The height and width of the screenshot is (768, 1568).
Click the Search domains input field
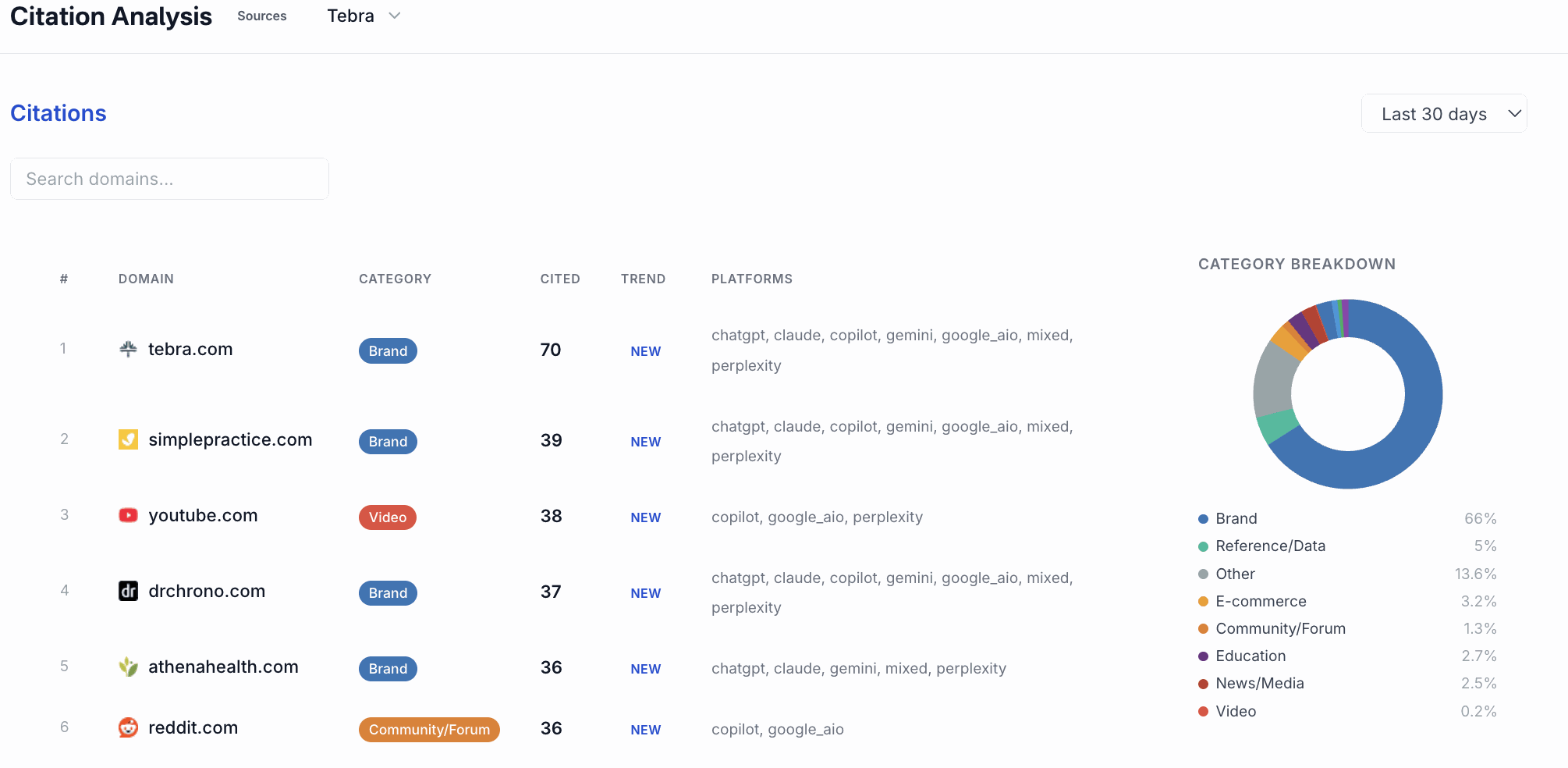[x=169, y=179]
